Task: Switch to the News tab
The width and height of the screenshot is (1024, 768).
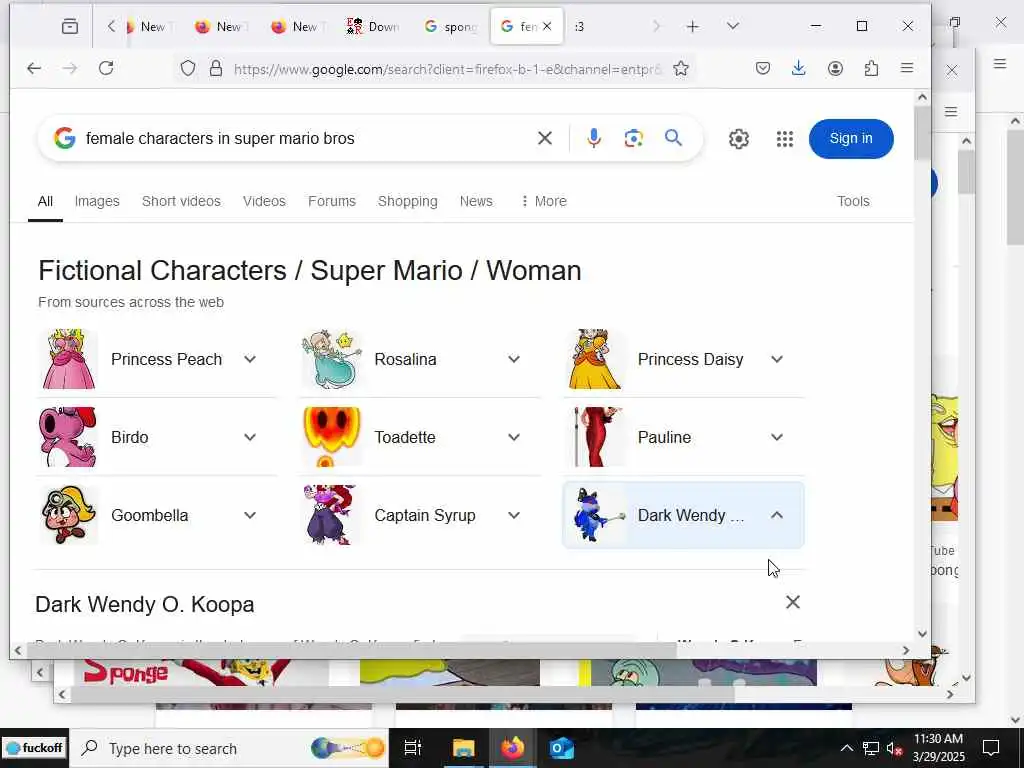Action: pyautogui.click(x=476, y=201)
